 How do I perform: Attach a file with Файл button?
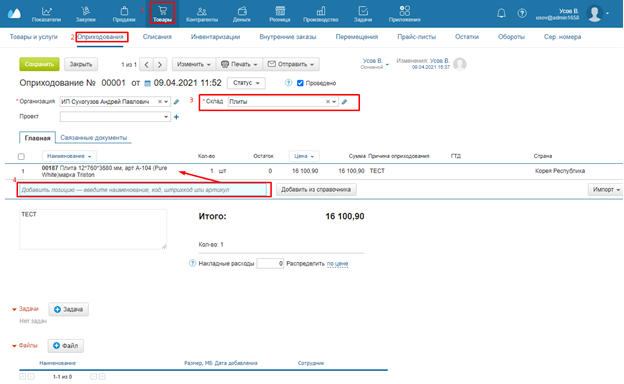66,346
